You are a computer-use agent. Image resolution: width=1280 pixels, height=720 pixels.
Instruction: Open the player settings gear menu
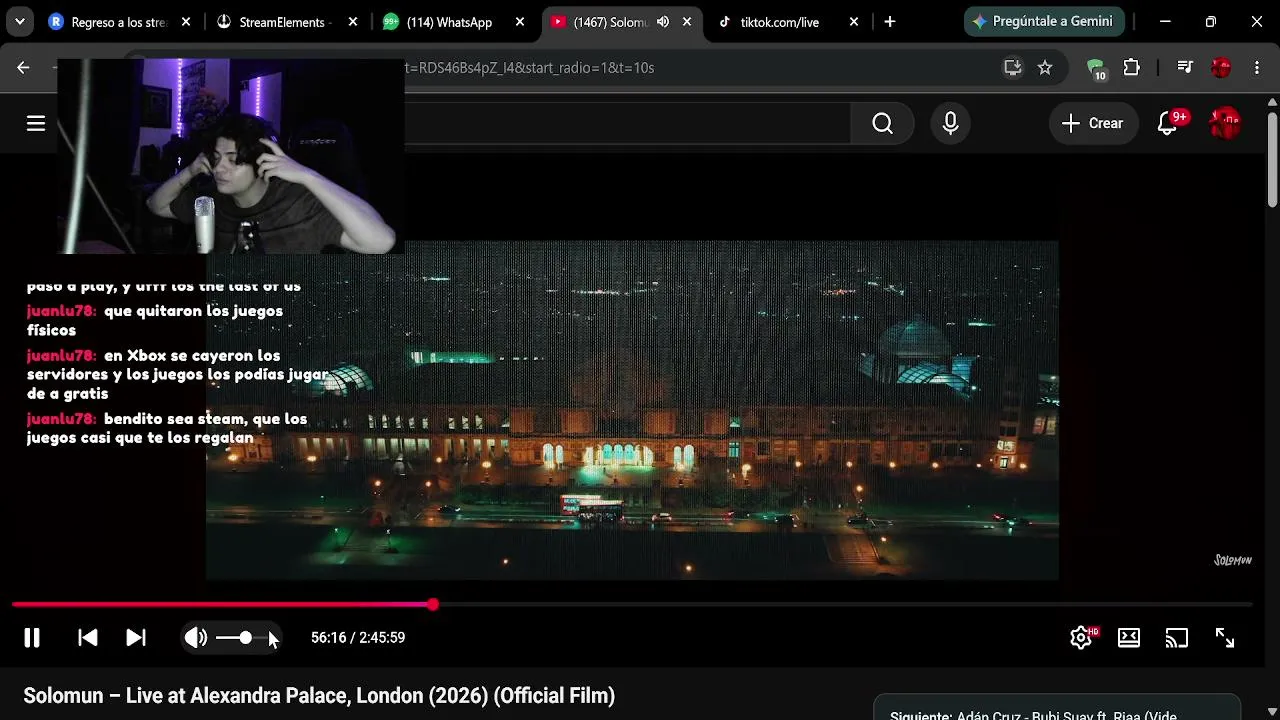pyautogui.click(x=1081, y=638)
